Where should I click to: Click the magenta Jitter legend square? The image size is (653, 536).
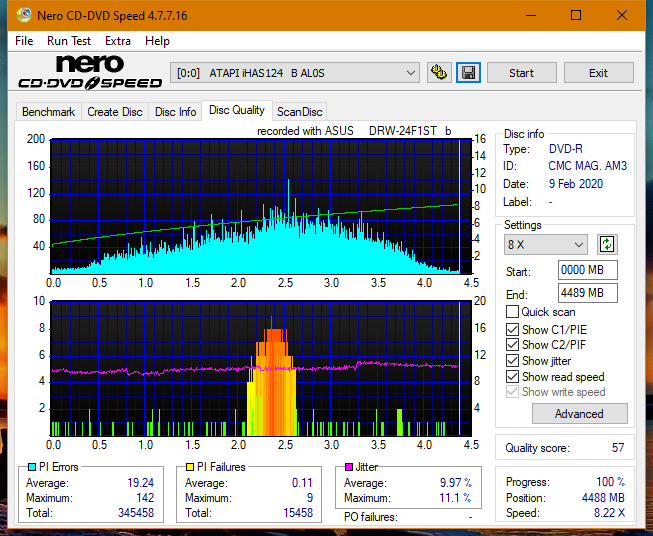349,467
